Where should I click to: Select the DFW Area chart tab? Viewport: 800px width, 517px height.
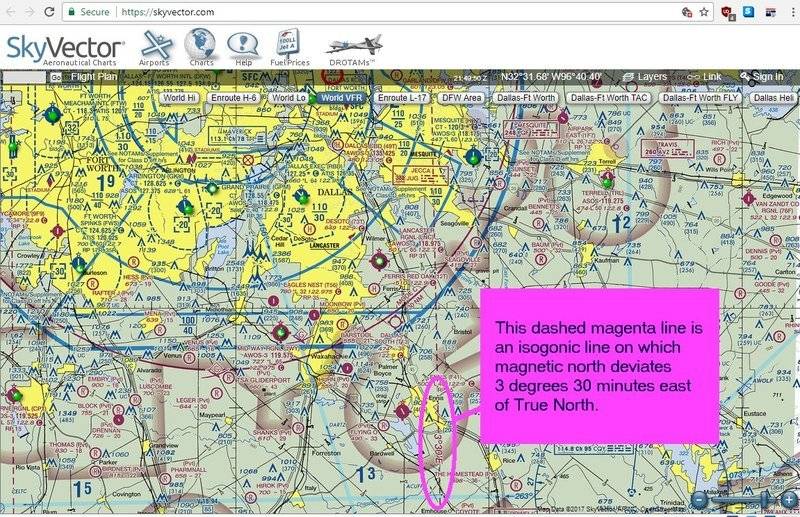coord(461,98)
